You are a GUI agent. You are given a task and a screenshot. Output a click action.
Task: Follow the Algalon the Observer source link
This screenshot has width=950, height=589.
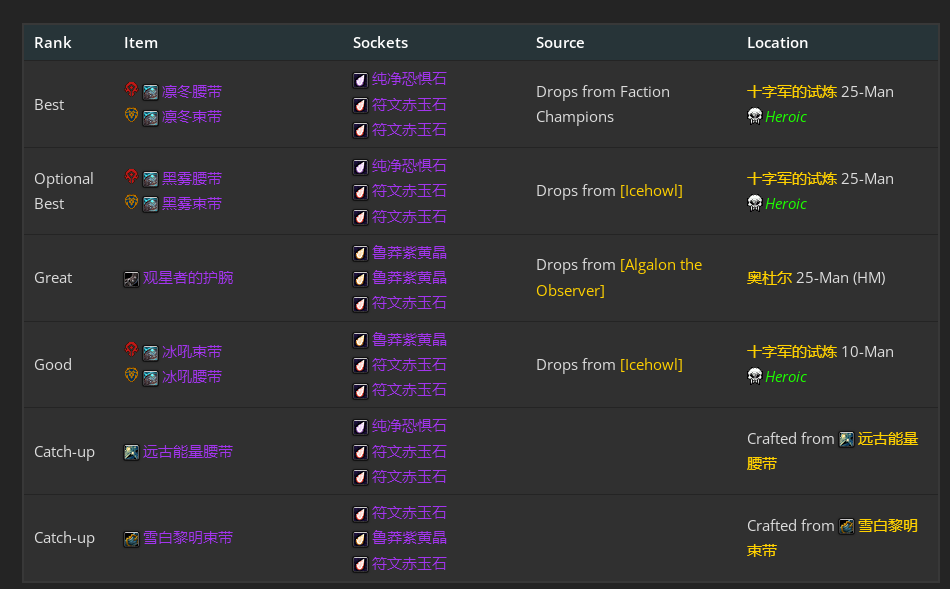pos(661,265)
